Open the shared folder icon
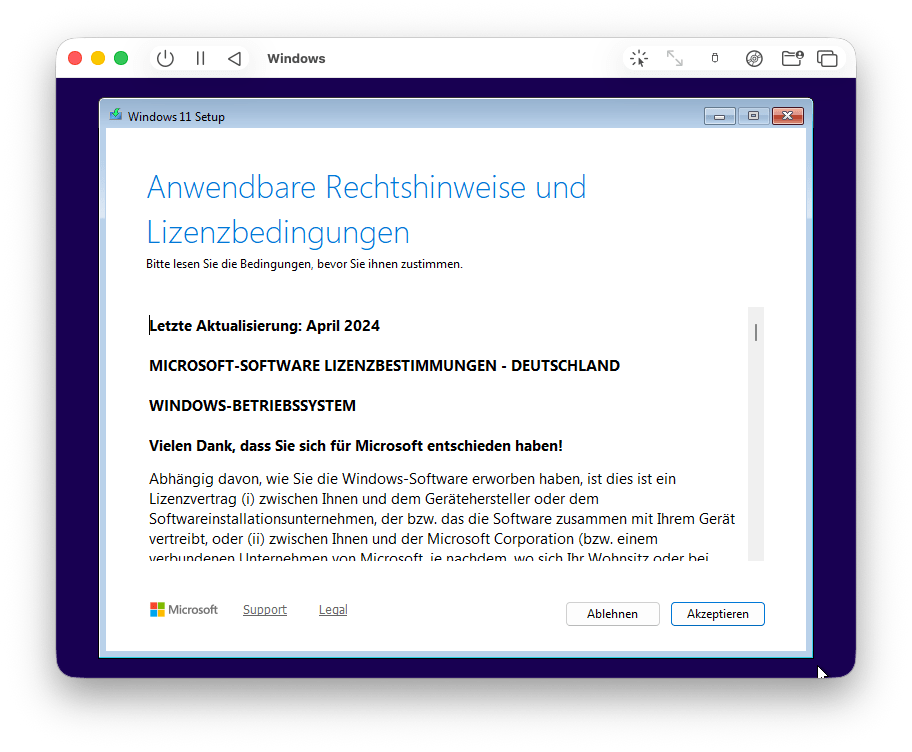The width and height of the screenshot is (912, 752). [792, 59]
